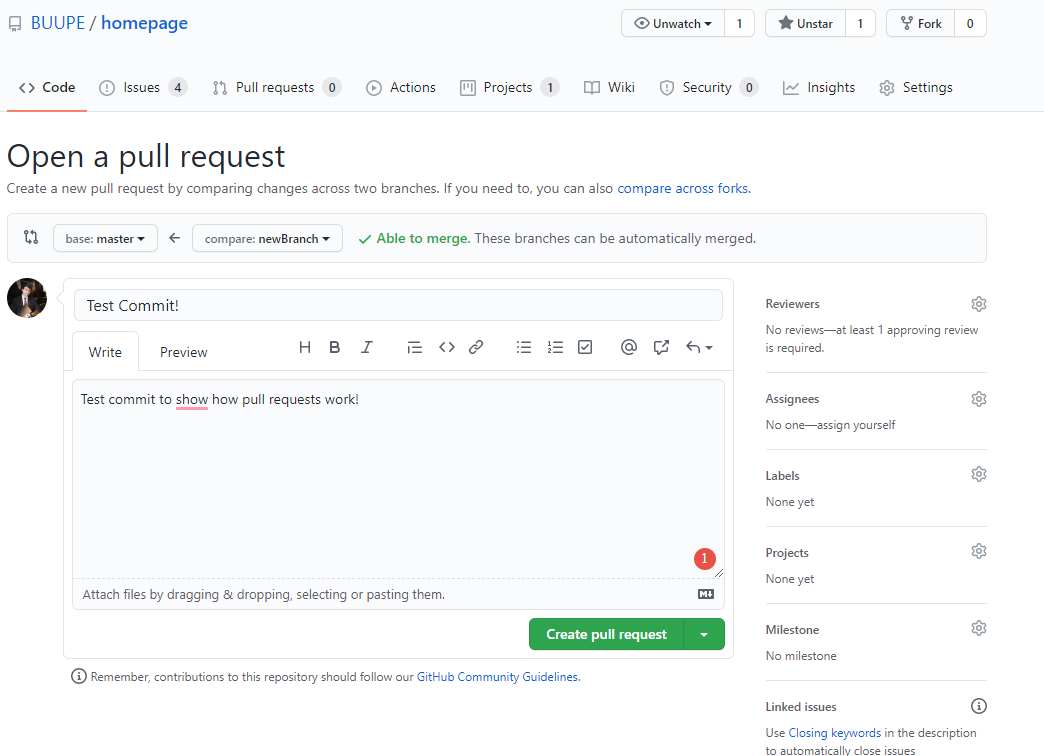
Task: Click the base to compare arrow icon
Action: click(x=174, y=238)
